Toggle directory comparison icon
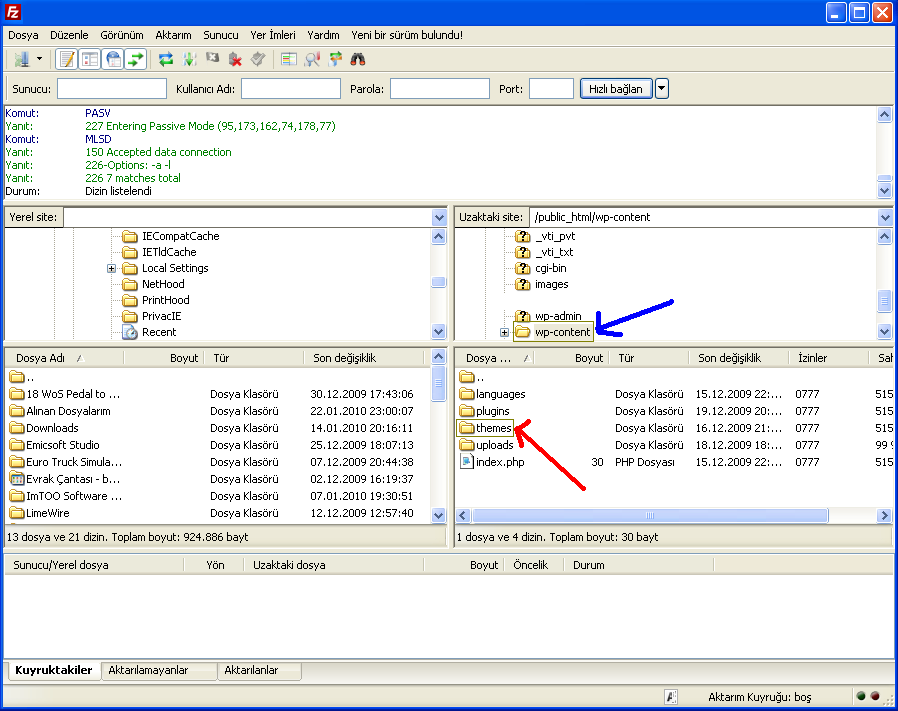 click(312, 59)
